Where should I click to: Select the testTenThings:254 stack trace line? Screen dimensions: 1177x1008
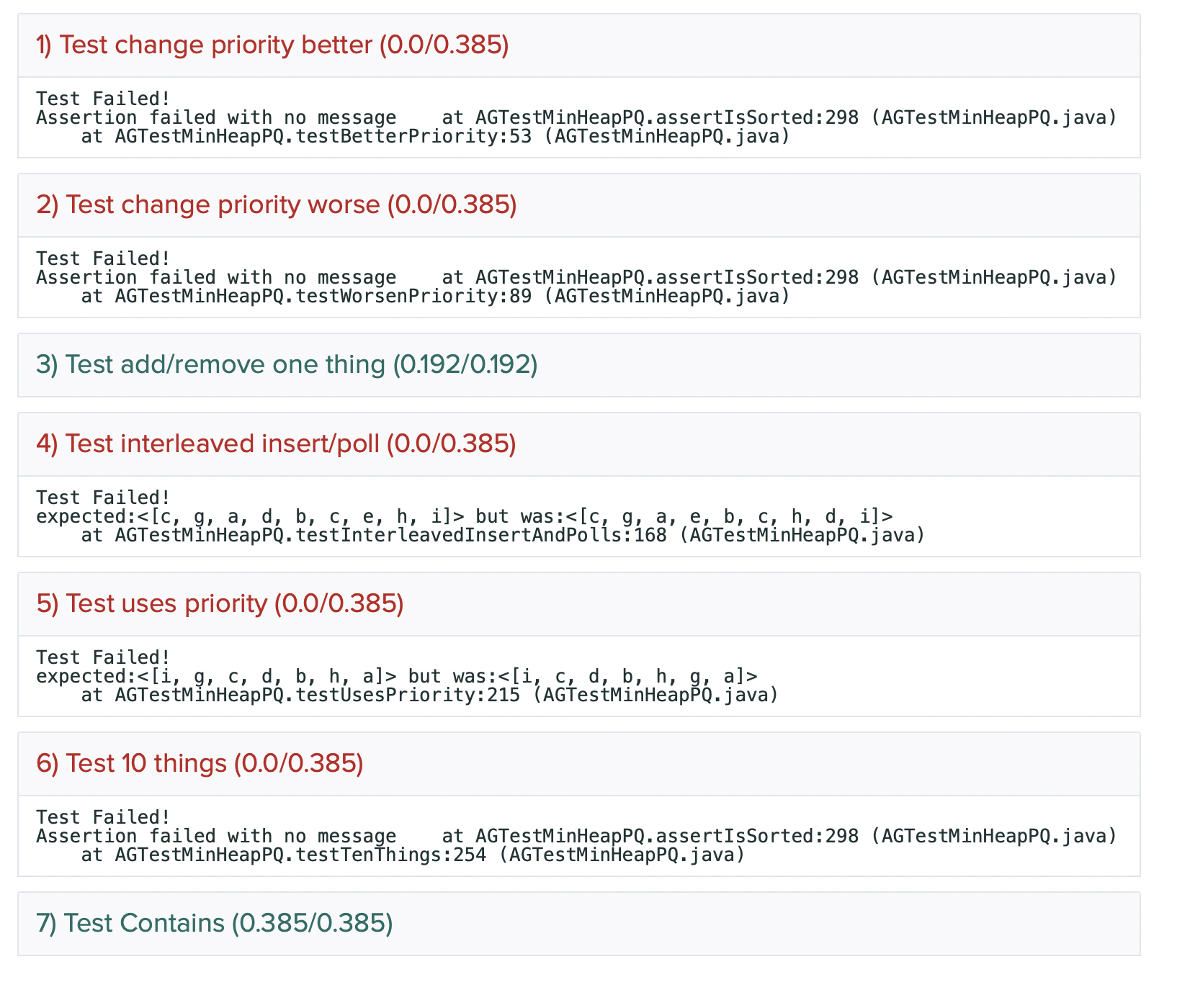412,855
